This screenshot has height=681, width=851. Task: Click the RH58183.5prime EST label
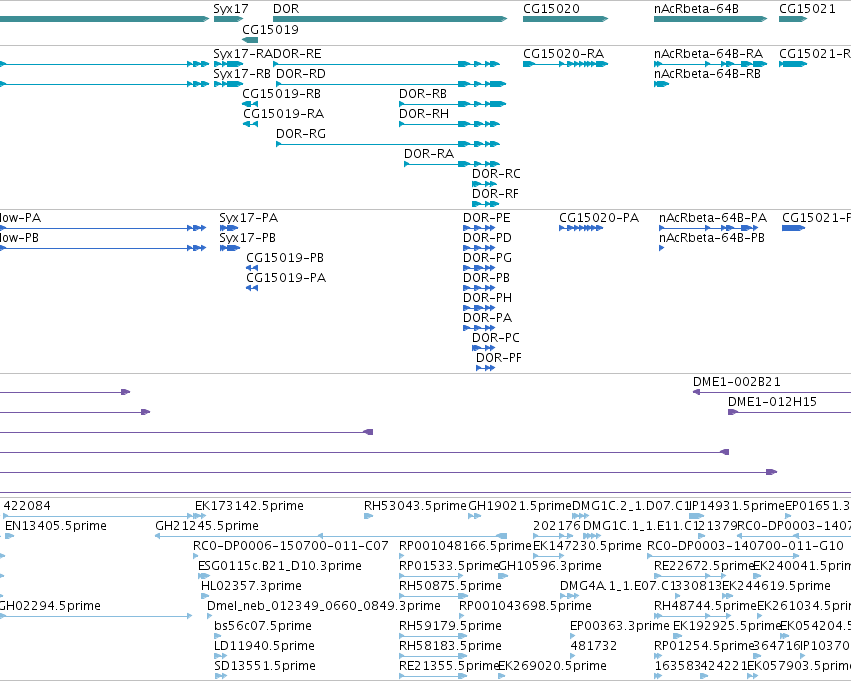tap(450, 646)
